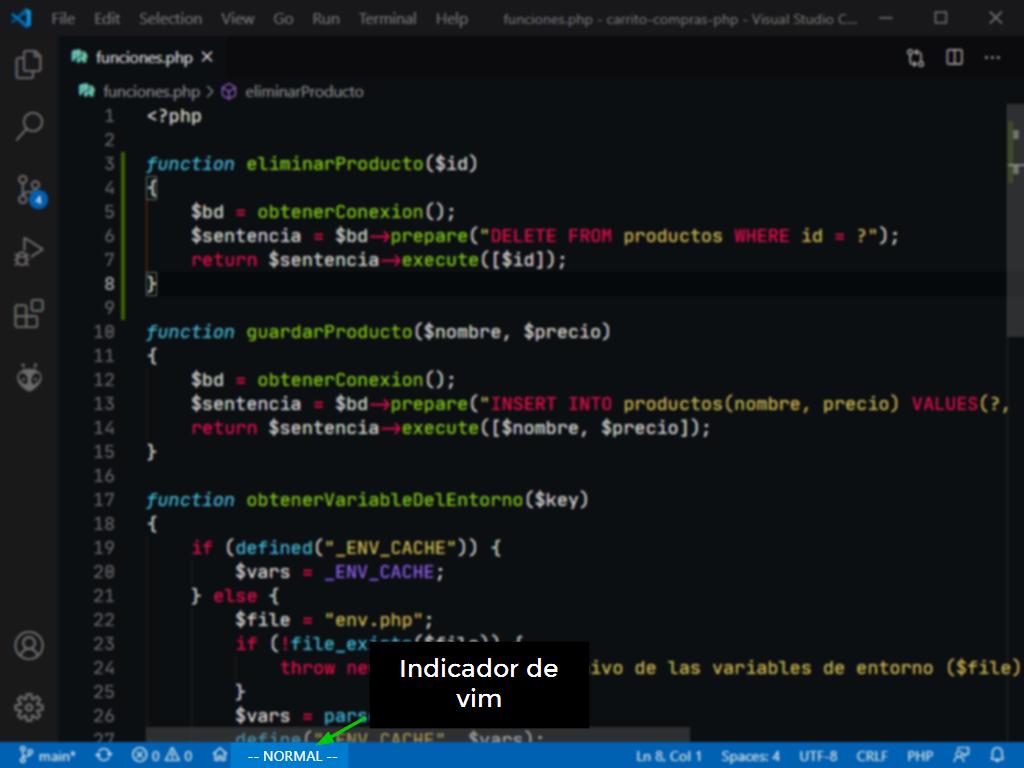Viewport: 1024px width, 768px height.
Task: Open the Selection menu
Action: [170, 19]
